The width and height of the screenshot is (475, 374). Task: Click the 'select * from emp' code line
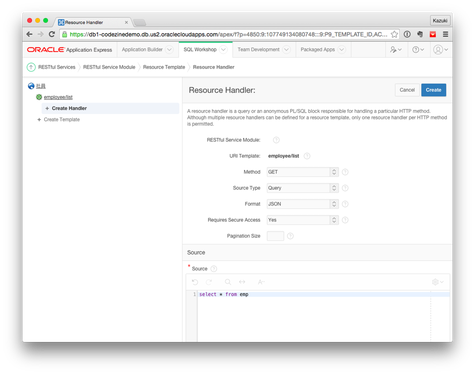coord(224,294)
